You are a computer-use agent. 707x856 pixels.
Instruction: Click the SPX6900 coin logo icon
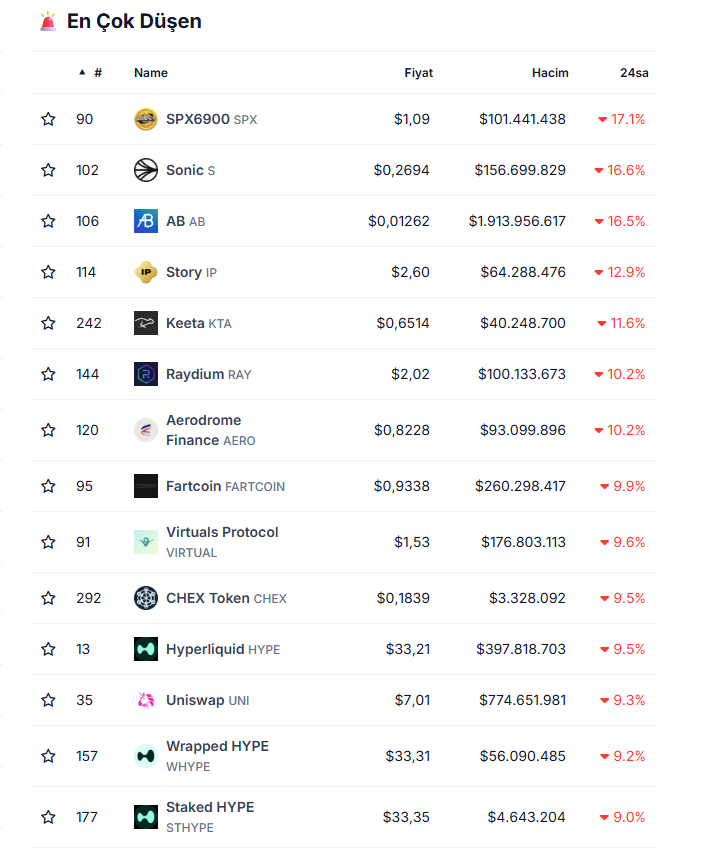click(146, 119)
